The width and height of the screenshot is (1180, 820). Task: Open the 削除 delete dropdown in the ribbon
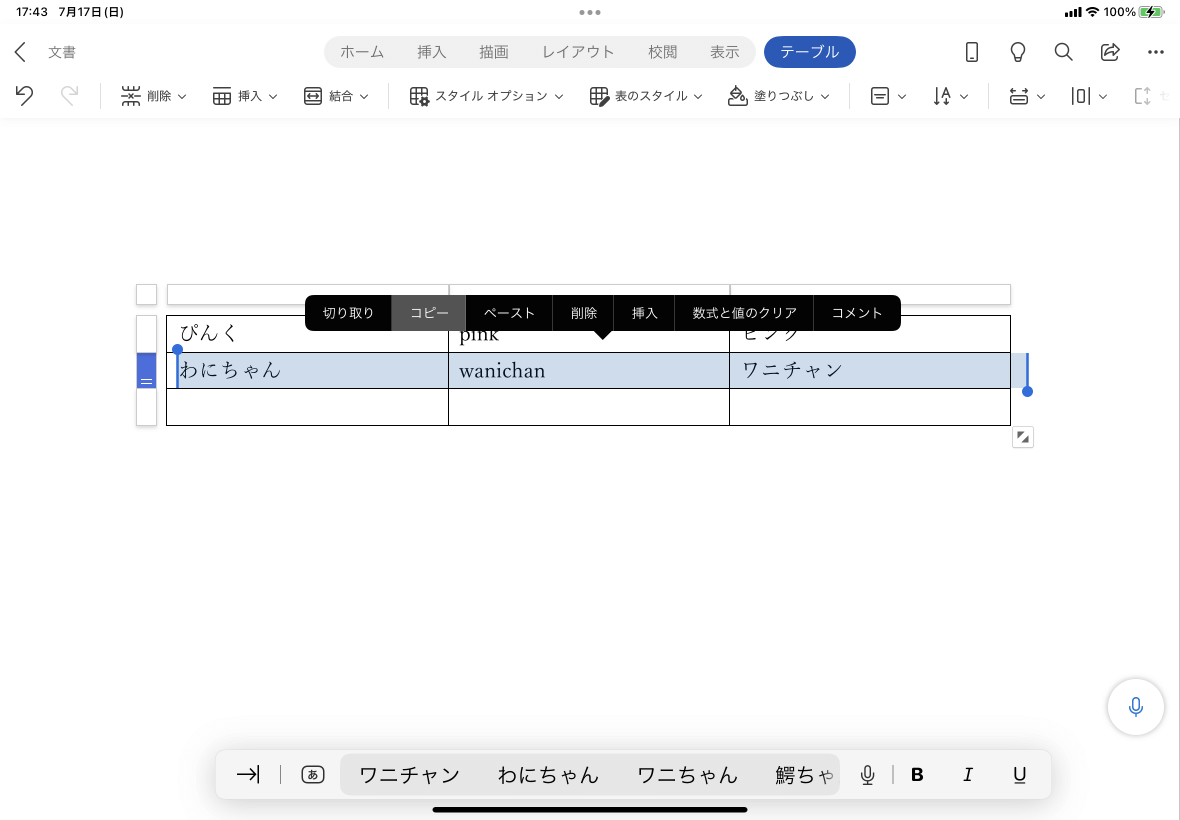[x=154, y=96]
